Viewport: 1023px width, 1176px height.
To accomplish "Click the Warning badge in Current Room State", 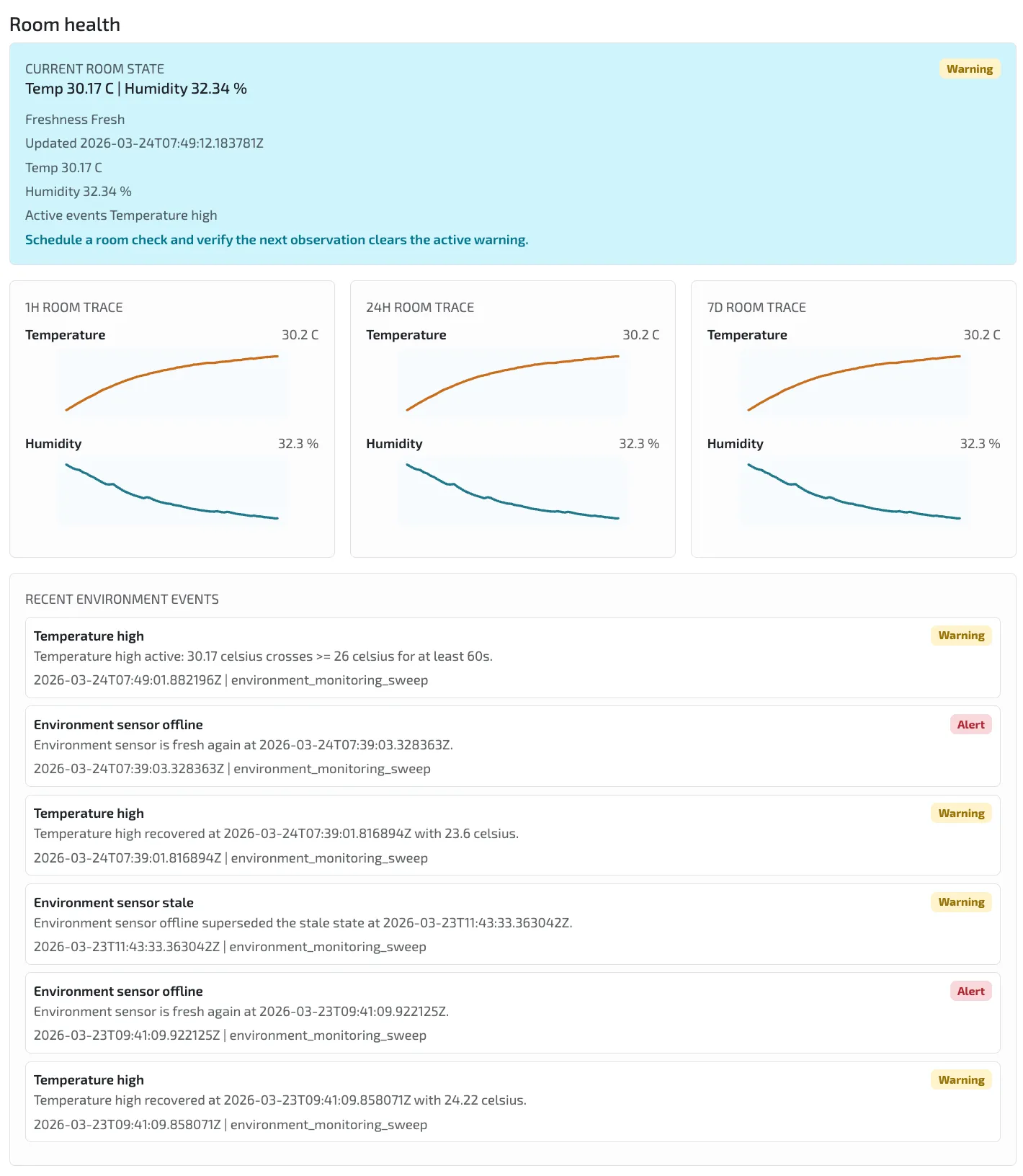I will (x=969, y=69).
